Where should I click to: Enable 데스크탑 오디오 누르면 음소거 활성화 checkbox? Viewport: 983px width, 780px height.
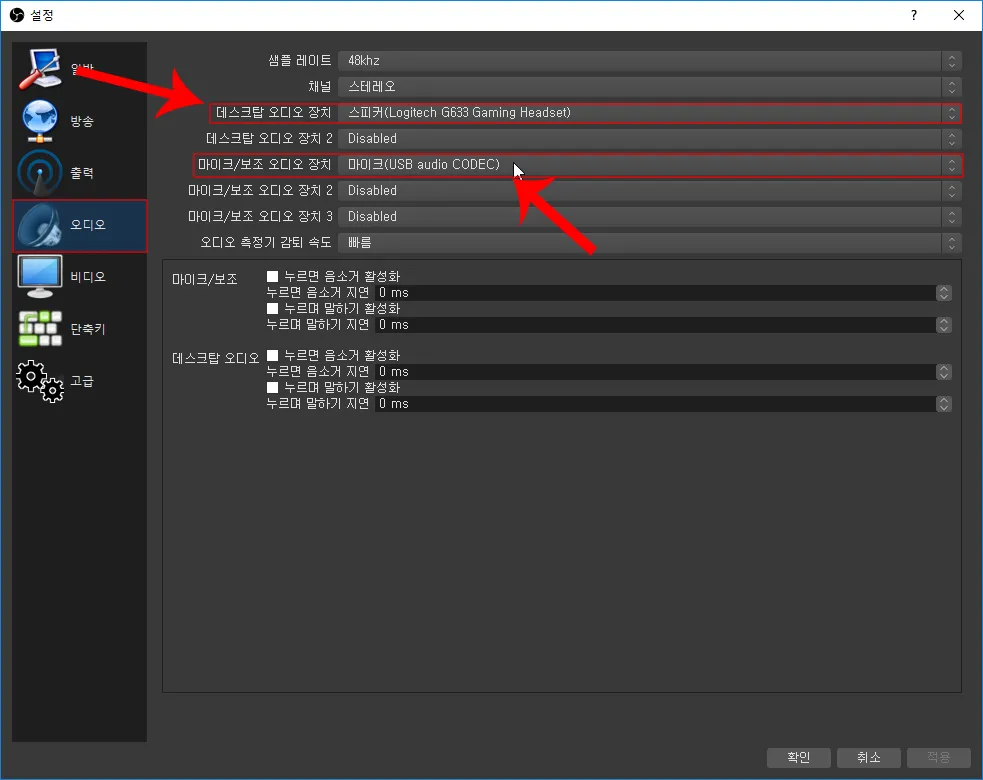tap(272, 356)
